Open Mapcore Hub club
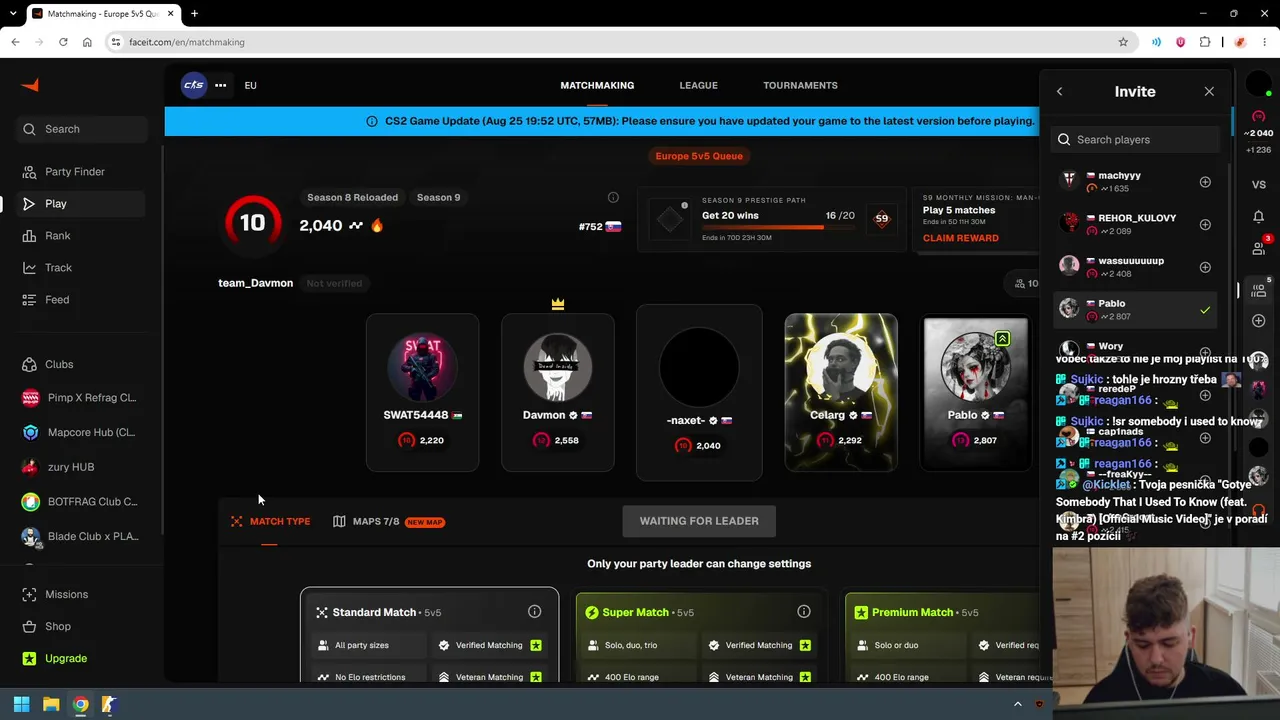Screen dimensions: 1280x720 pos(80,432)
